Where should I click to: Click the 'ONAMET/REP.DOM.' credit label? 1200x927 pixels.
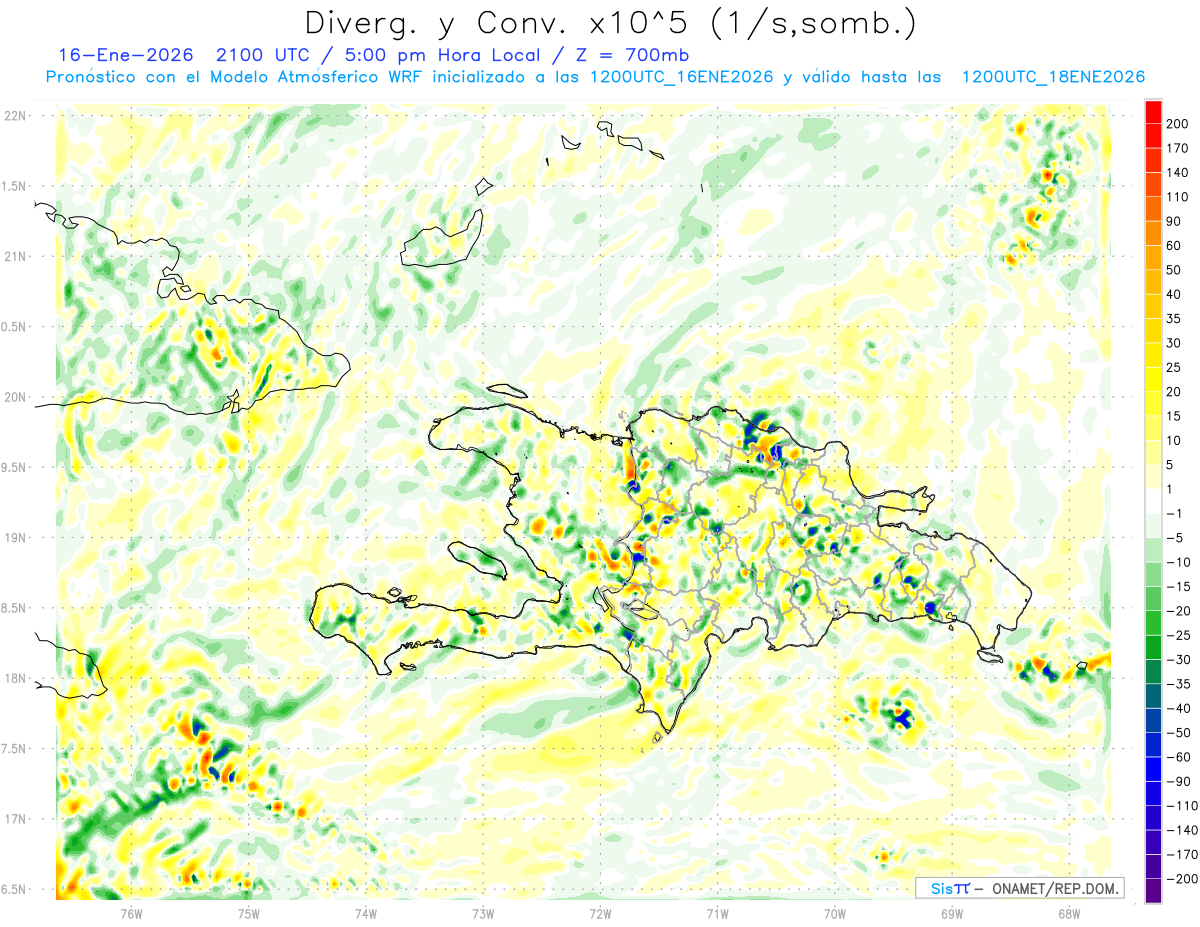(x=1053, y=888)
